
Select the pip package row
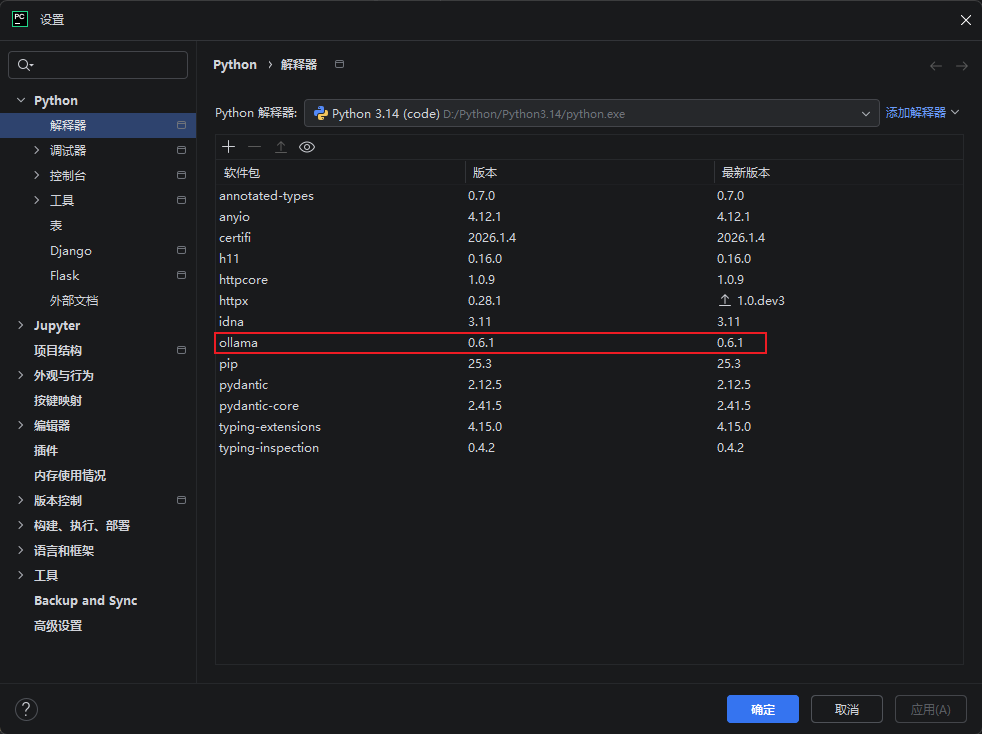pos(589,364)
